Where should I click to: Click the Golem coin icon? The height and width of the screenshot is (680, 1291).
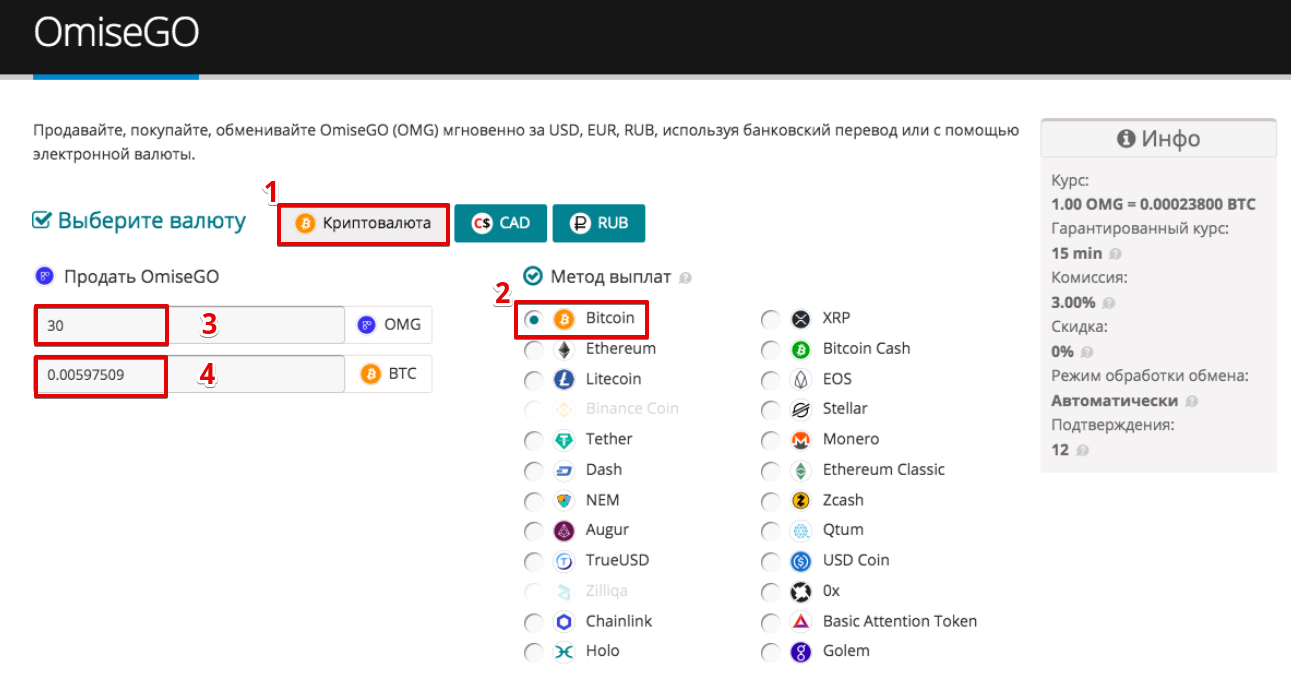click(x=800, y=652)
